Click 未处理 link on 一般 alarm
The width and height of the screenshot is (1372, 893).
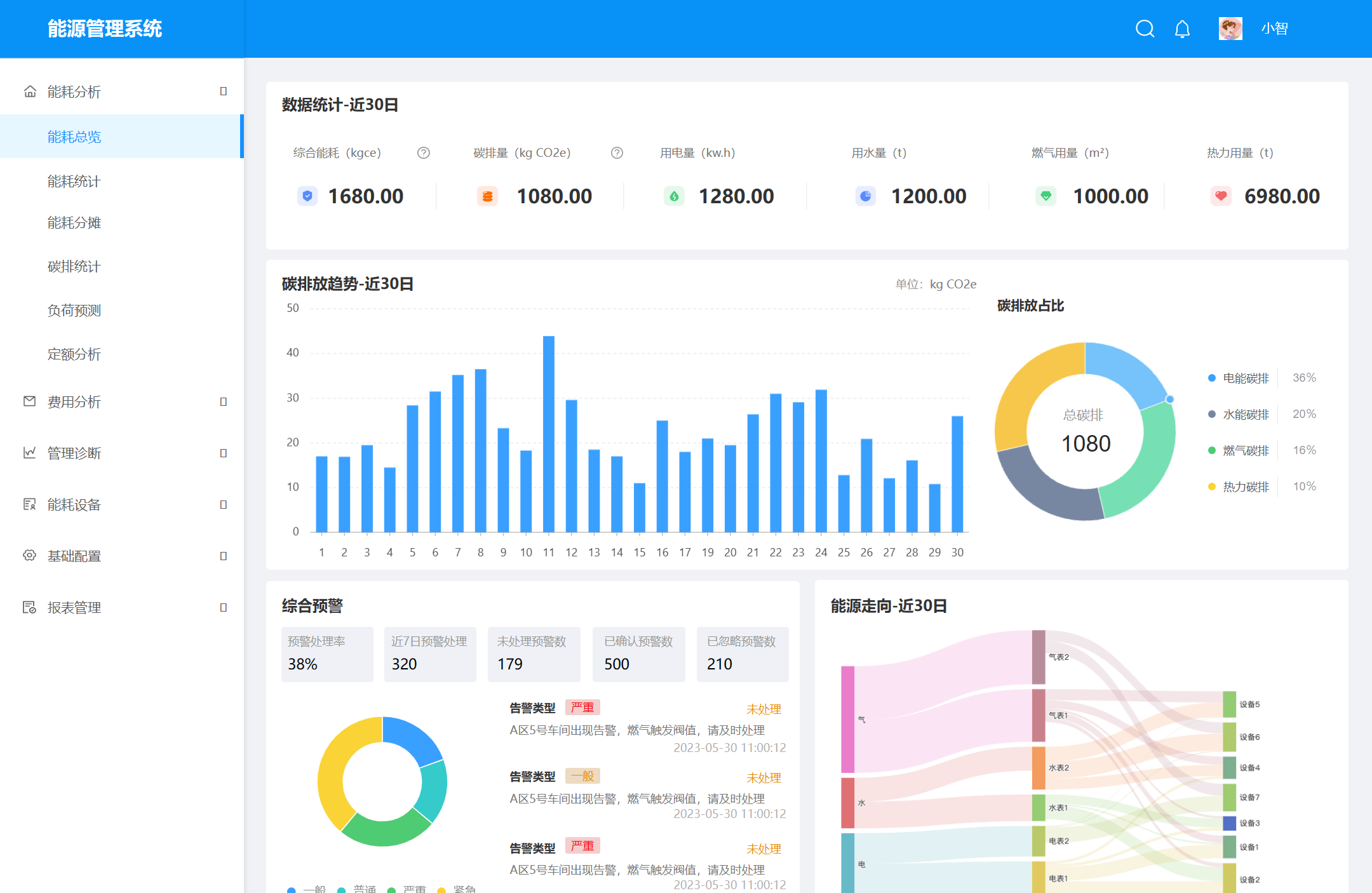(763, 777)
